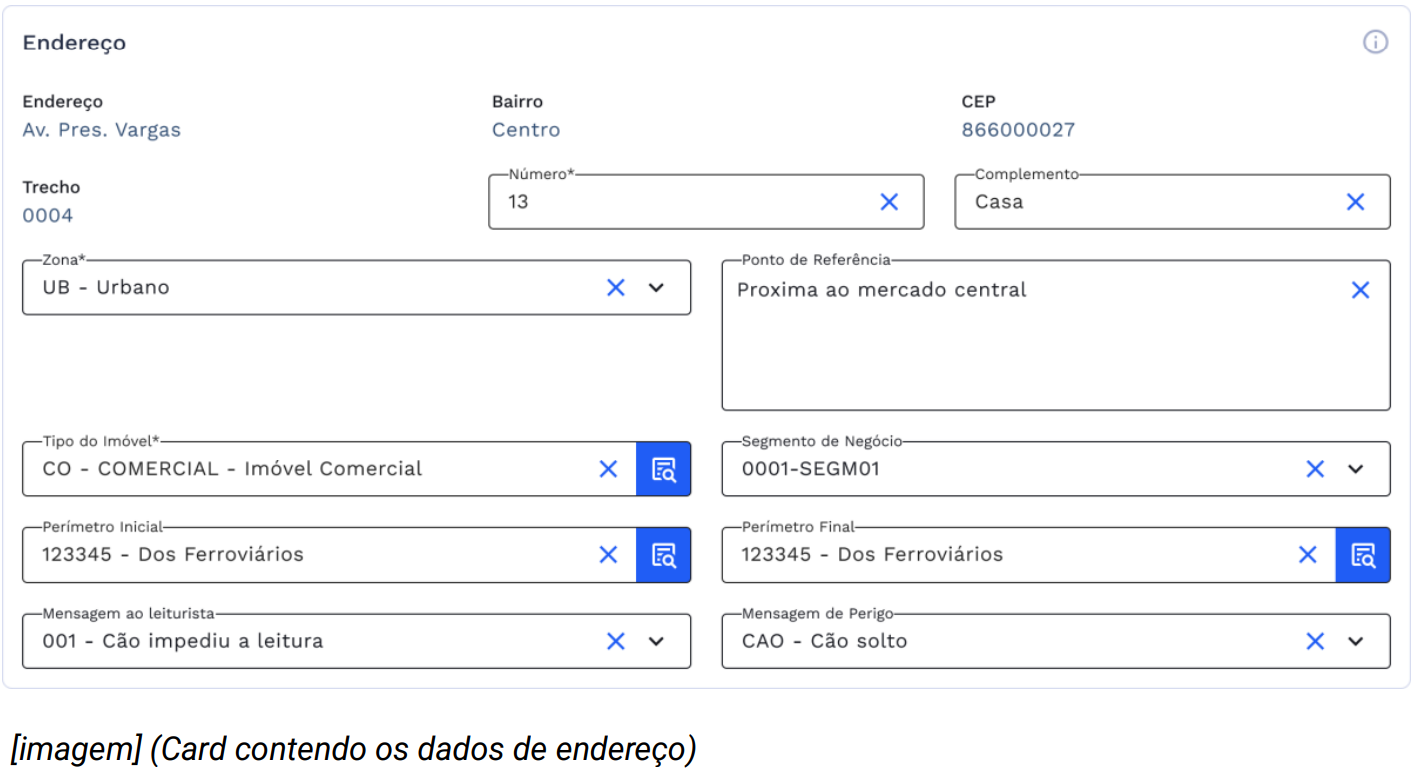Image resolution: width=1414 pixels, height=771 pixels.
Task: Open search lookup for Perímetro Inicial
Action: pyautogui.click(x=664, y=555)
